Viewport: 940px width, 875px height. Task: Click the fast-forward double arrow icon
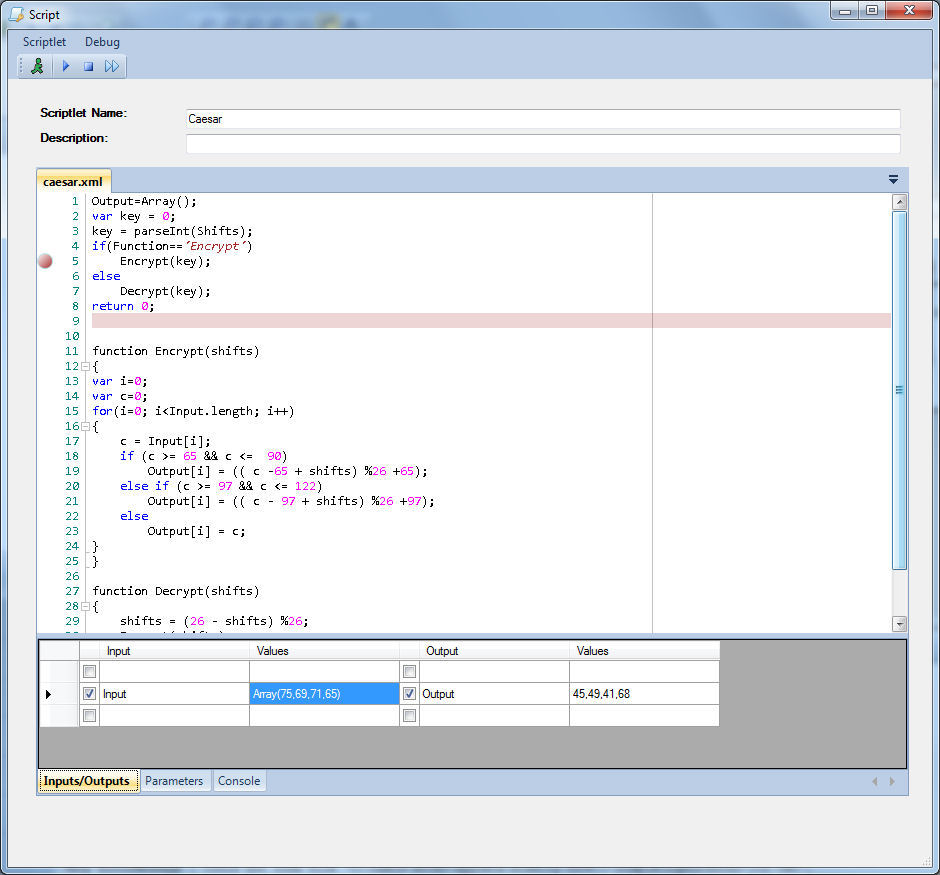(x=112, y=66)
